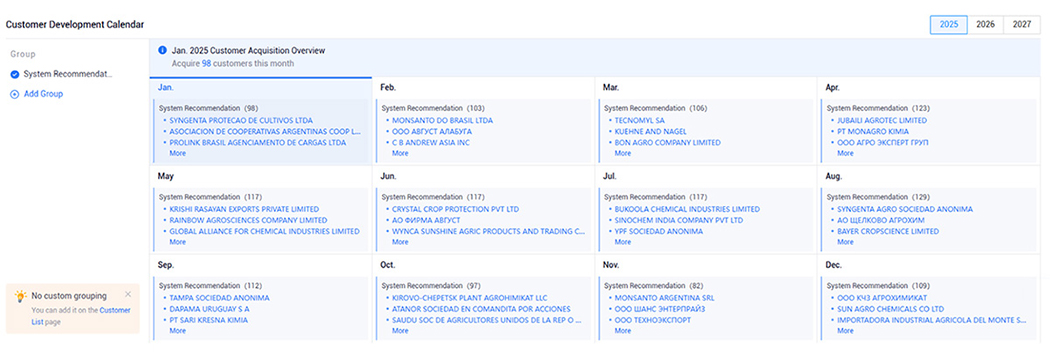
Task: Open the Customer List page link
Action: click(x=81, y=316)
